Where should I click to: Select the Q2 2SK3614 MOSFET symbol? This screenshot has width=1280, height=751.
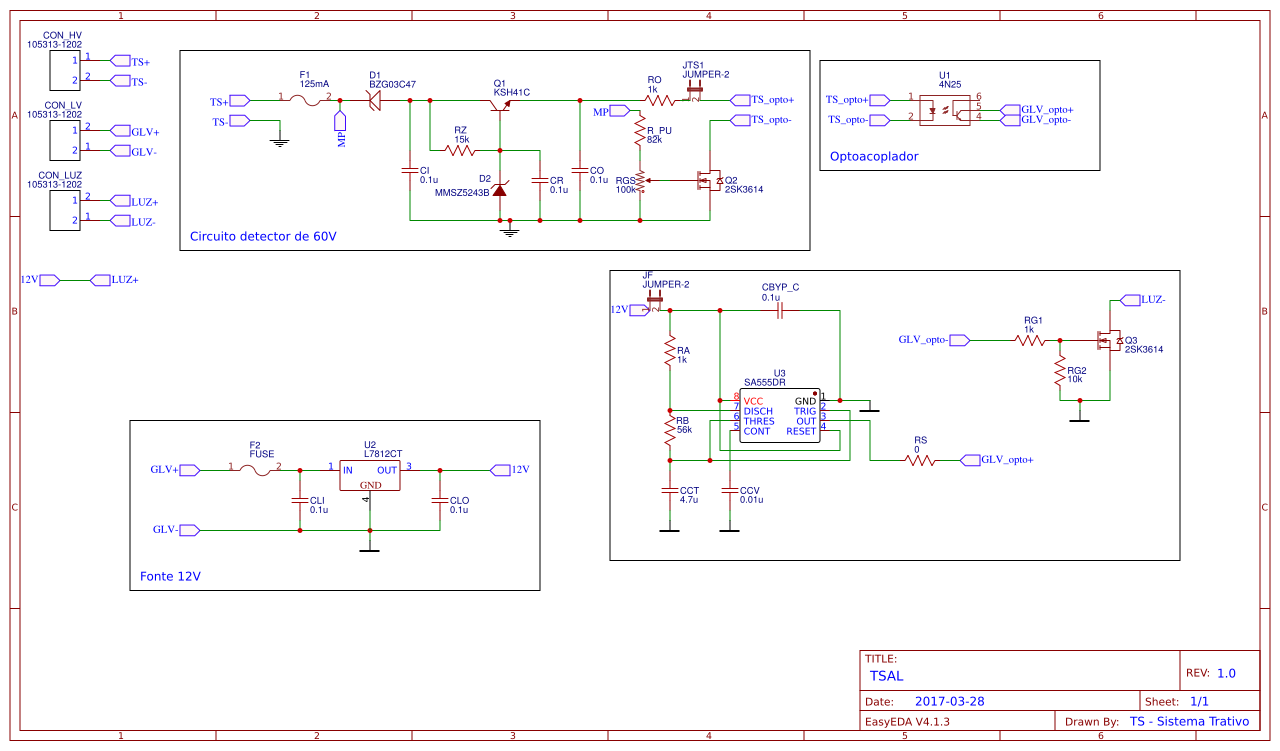tap(711, 181)
